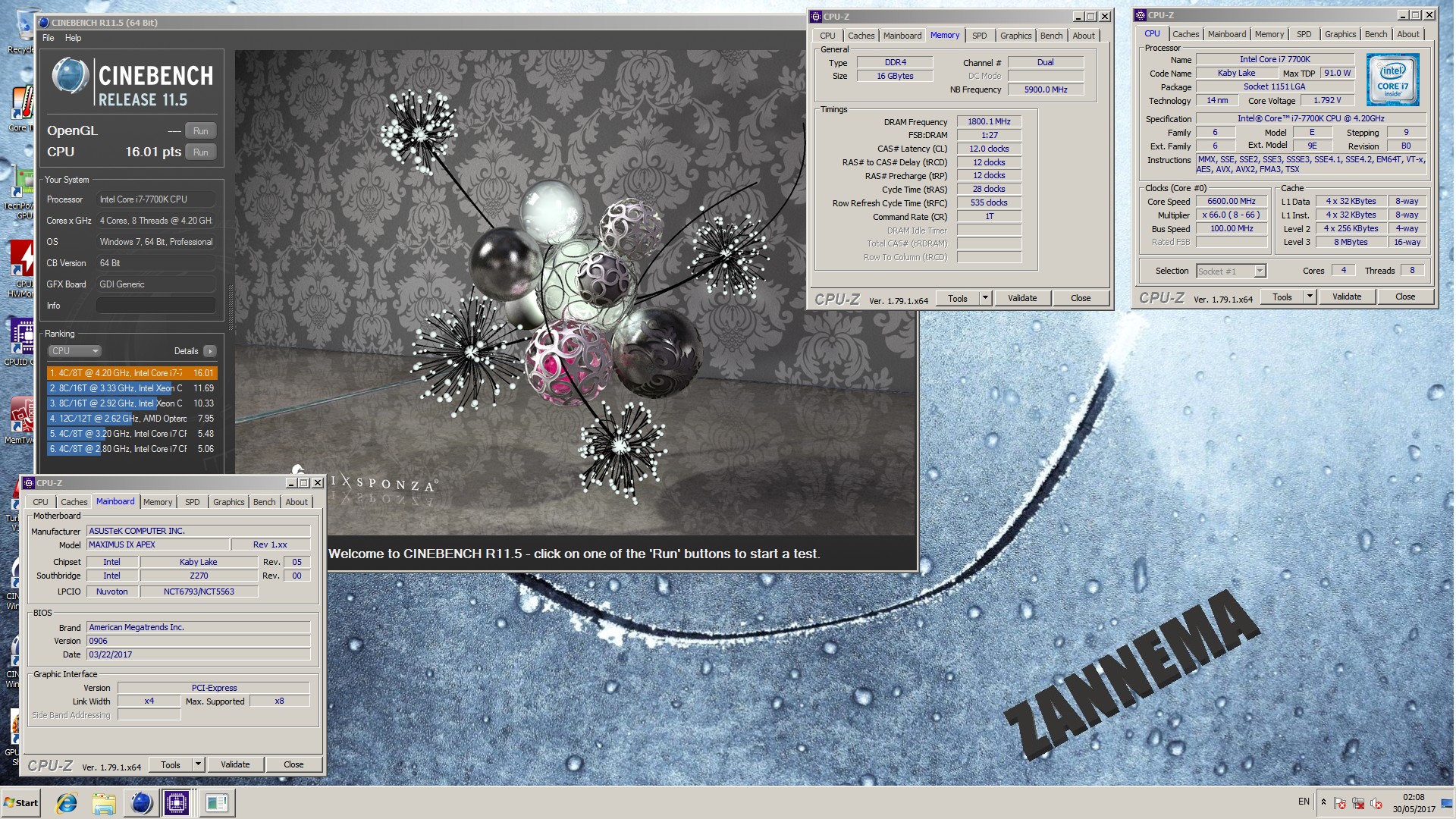1456x819 pixels.
Task: Click the EN language indicator
Action: pos(1304,802)
